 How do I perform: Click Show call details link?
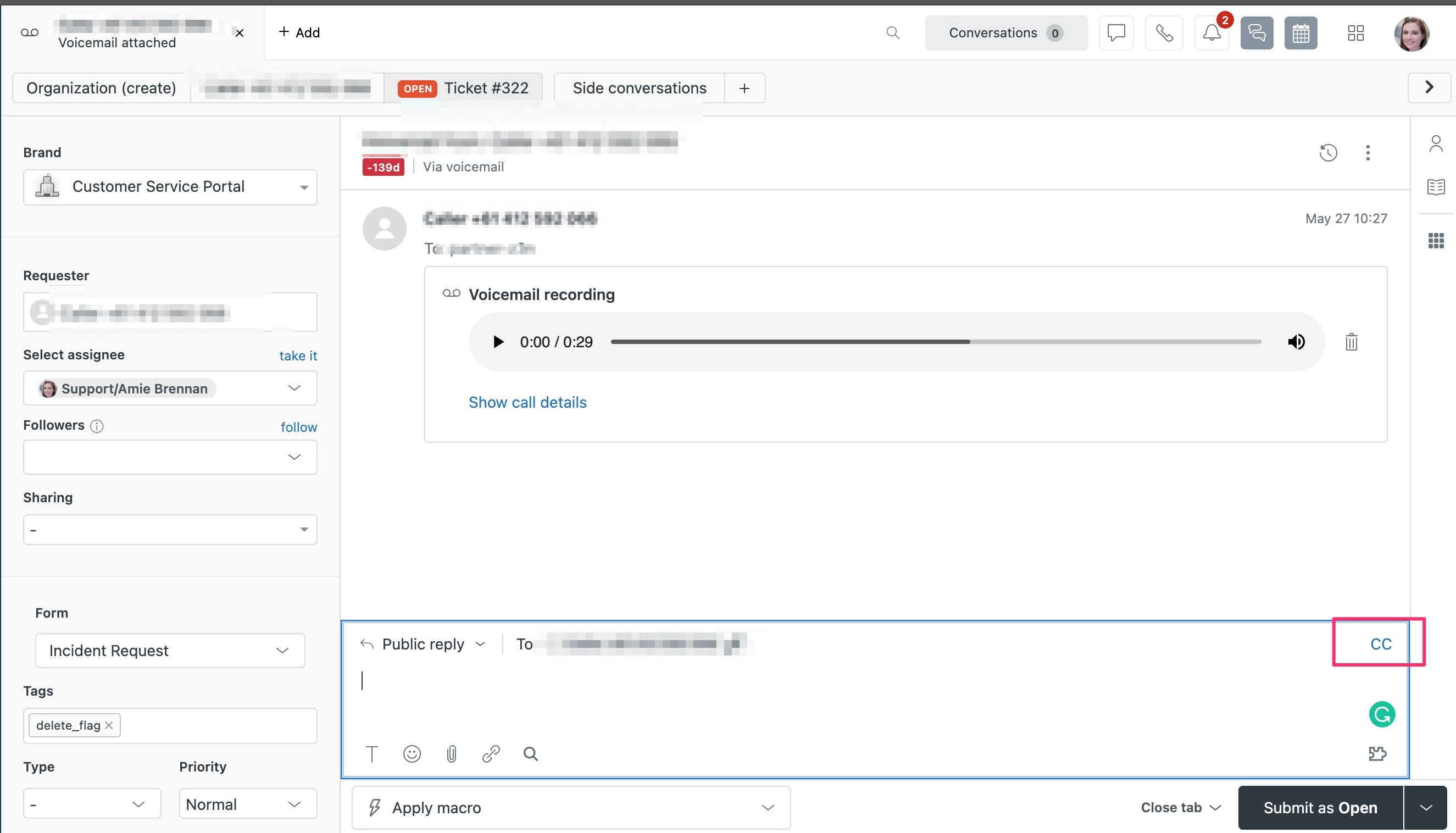[527, 402]
